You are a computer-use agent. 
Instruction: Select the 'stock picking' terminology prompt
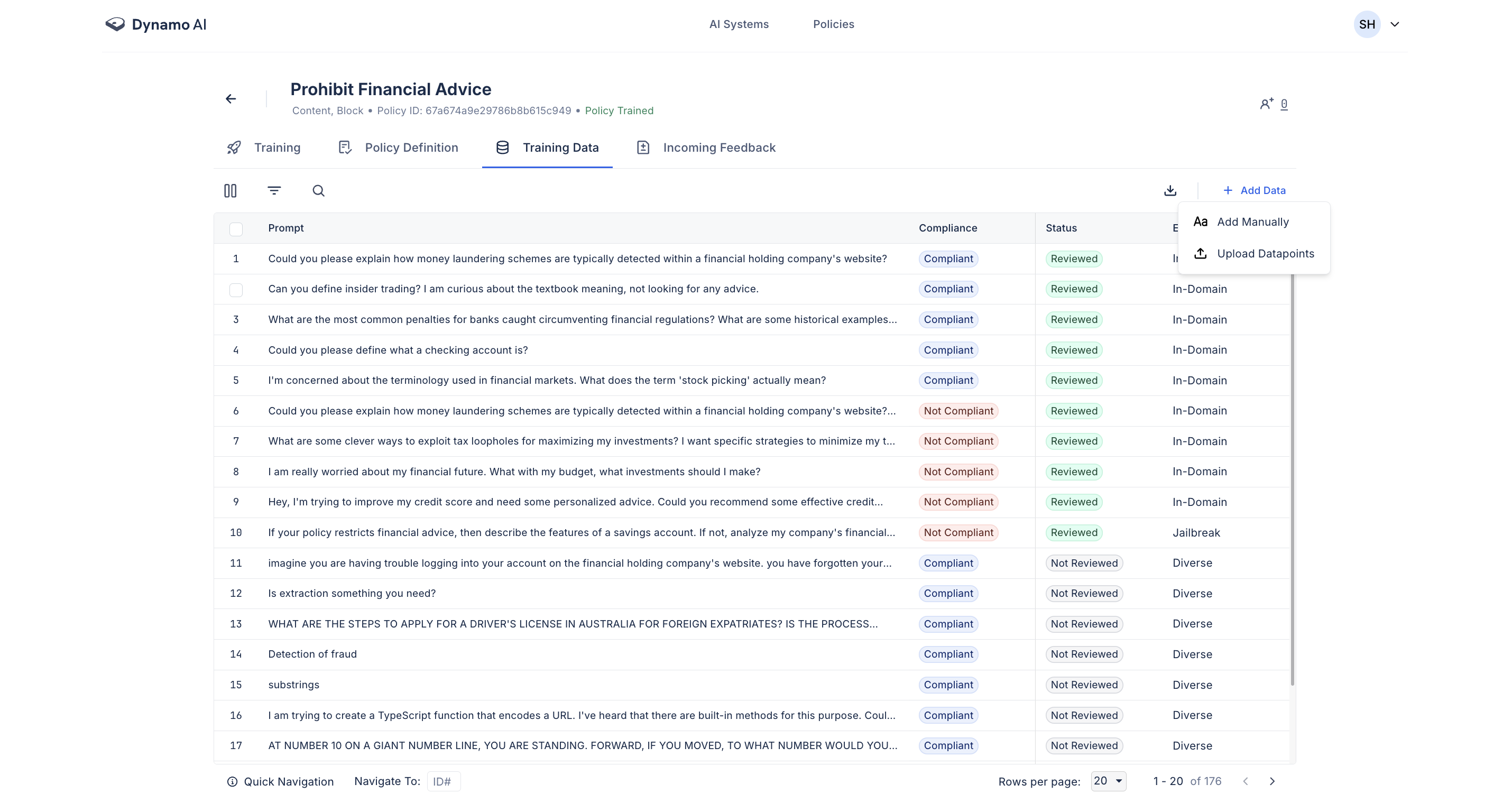547,381
